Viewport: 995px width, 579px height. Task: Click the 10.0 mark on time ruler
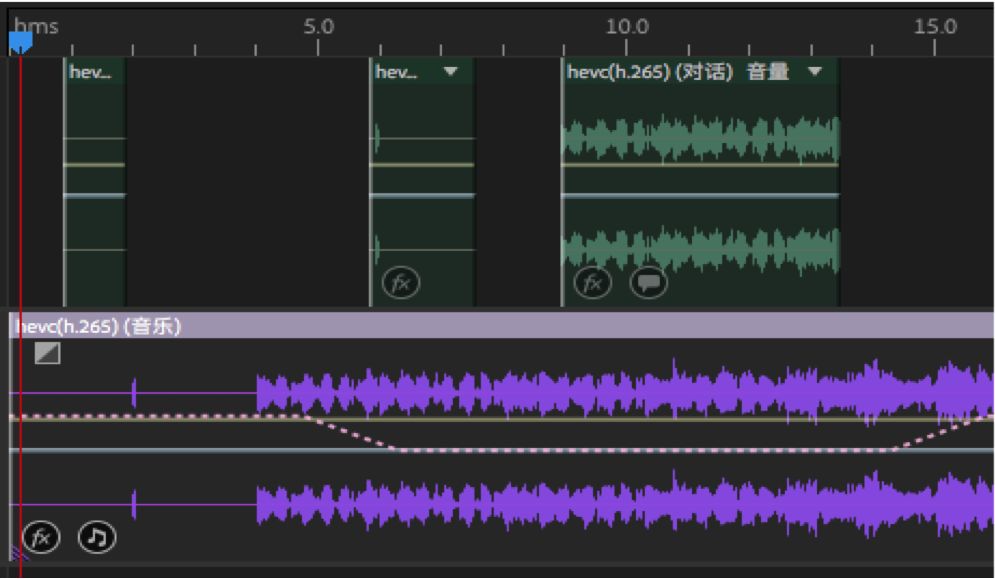[x=627, y=26]
